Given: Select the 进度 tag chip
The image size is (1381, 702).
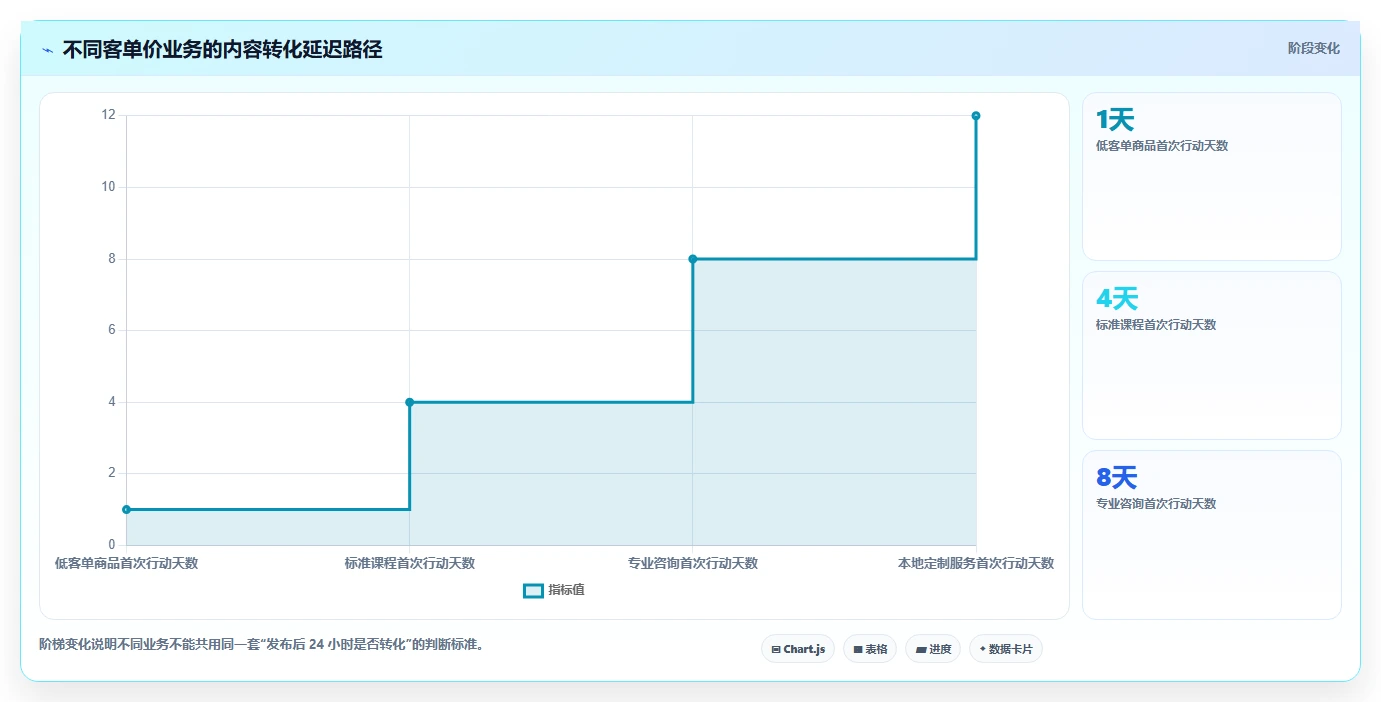Looking at the screenshot, I should tap(933, 649).
